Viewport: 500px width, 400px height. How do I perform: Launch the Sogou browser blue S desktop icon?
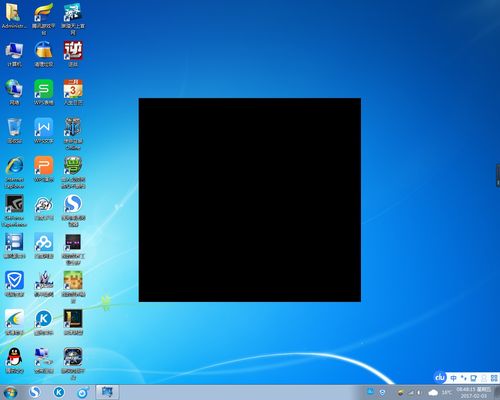pyautogui.click(x=73, y=204)
